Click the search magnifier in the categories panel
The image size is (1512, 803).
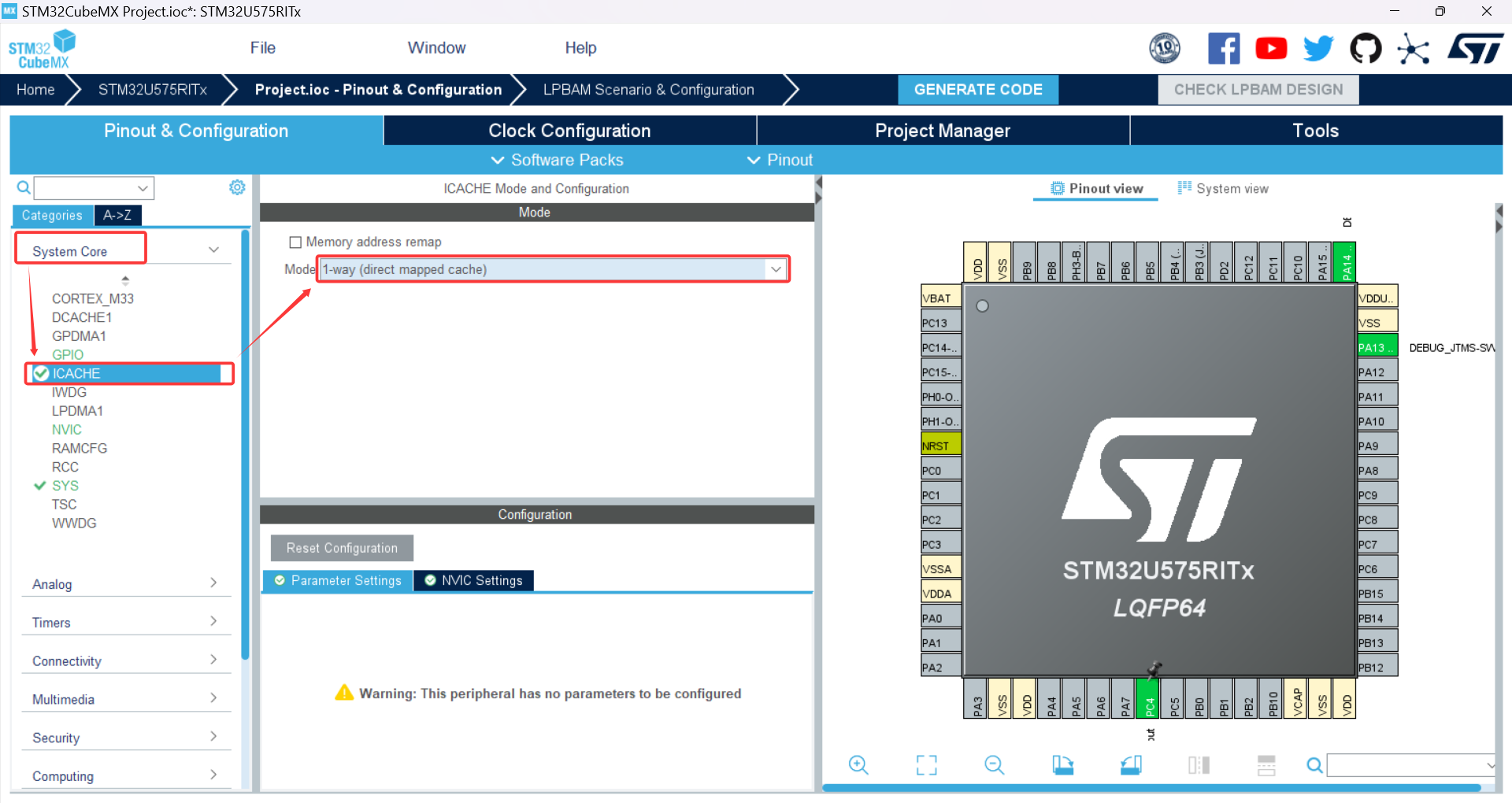tap(24, 187)
